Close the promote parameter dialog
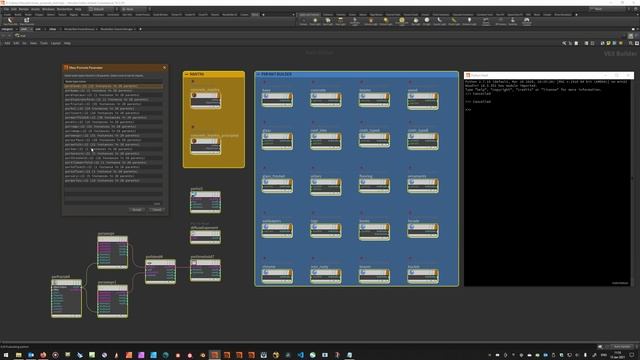Viewport: 640px width, 360px height. point(164,67)
